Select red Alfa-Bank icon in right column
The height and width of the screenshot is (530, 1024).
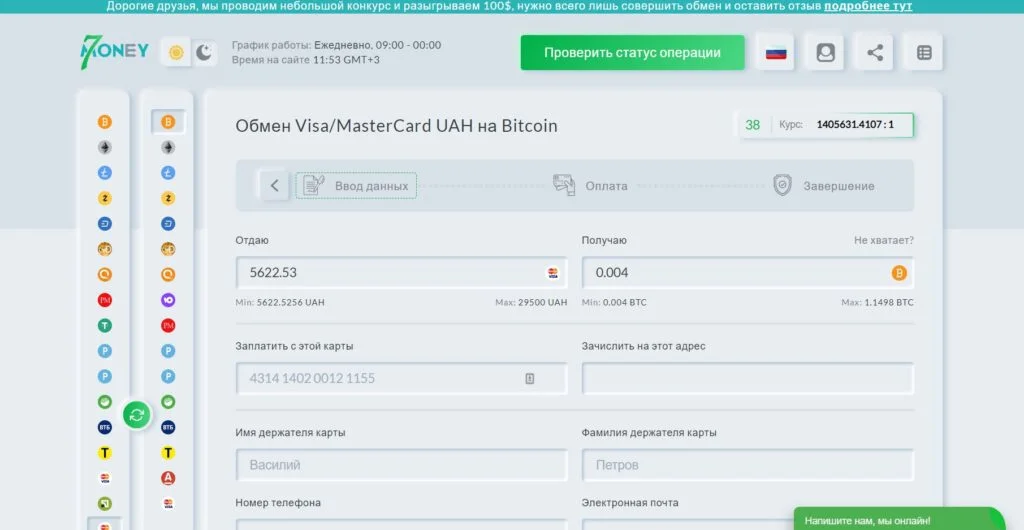tap(168, 478)
